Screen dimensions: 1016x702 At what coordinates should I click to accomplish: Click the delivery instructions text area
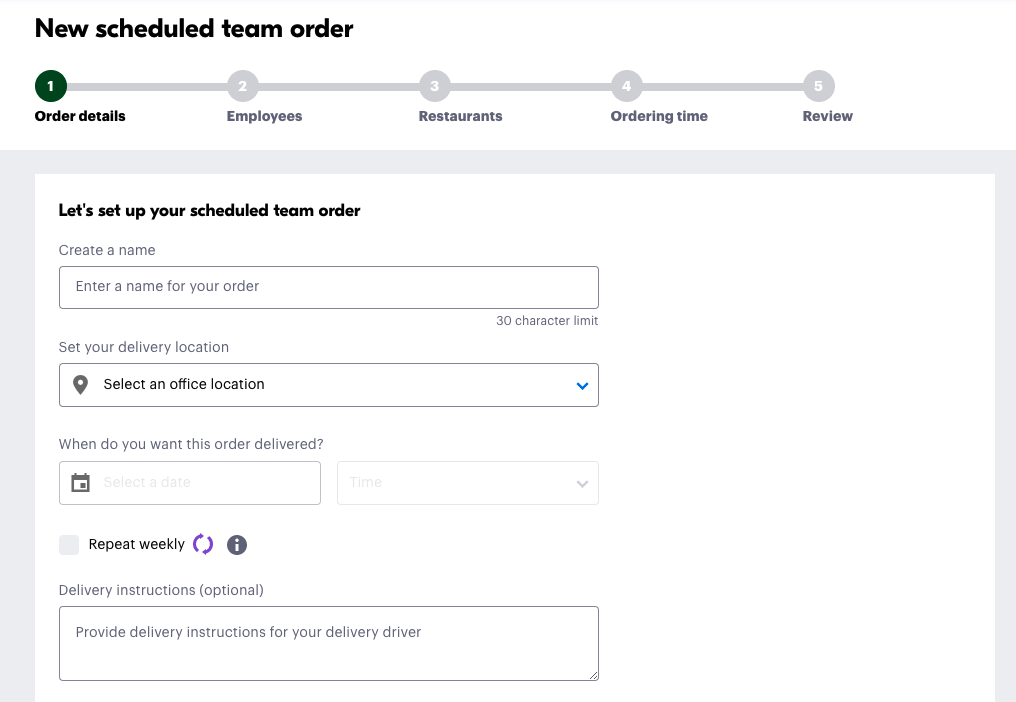coord(328,643)
